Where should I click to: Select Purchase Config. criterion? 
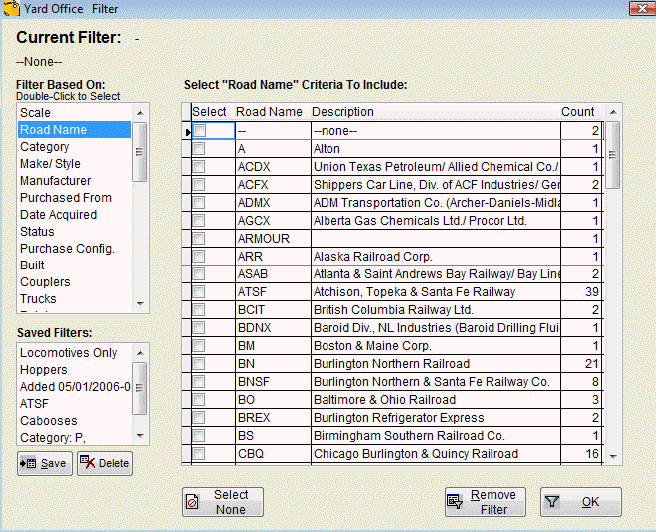click(x=74, y=248)
